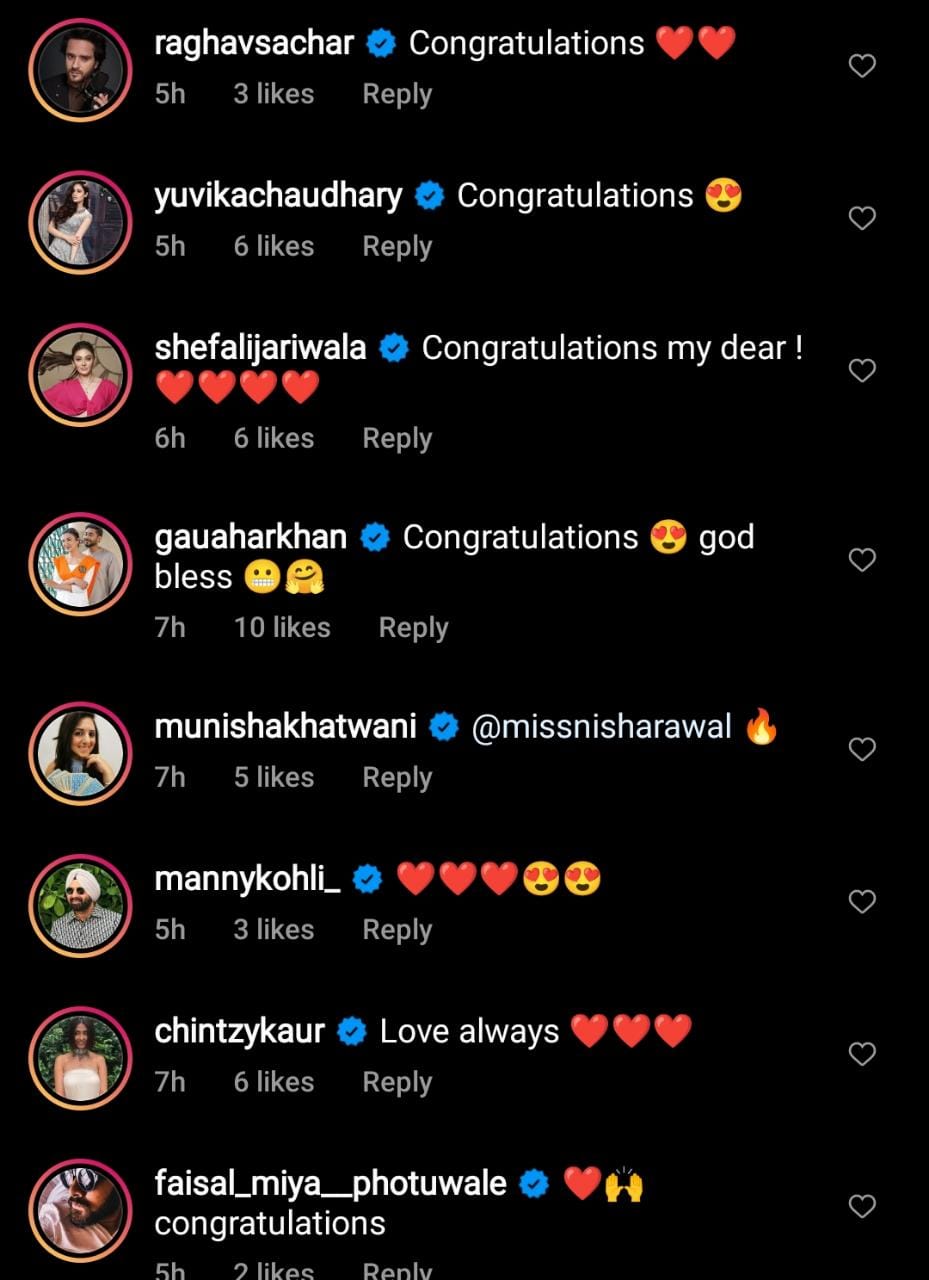Open munishakhatwani username profile

[286, 727]
